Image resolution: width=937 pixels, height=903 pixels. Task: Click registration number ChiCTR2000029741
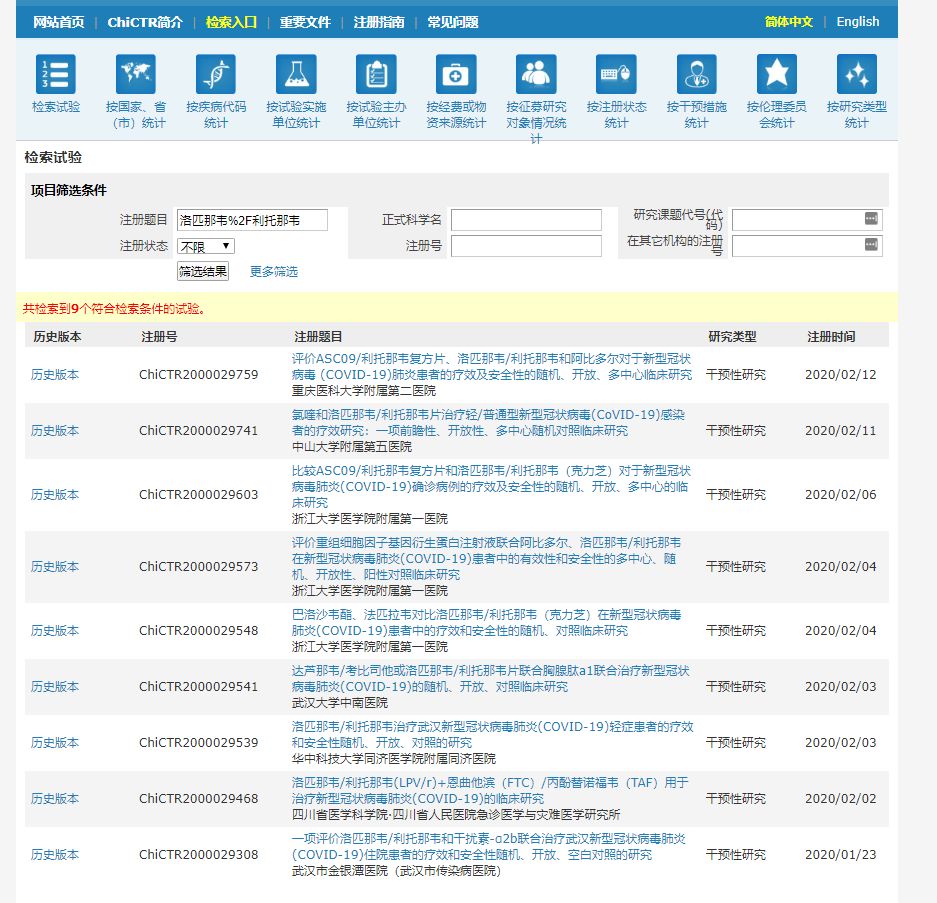click(198, 431)
